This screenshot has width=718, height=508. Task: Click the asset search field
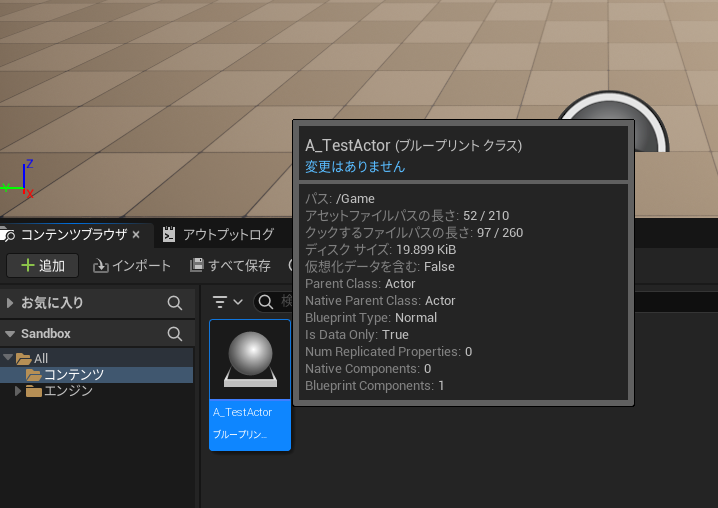[284, 302]
